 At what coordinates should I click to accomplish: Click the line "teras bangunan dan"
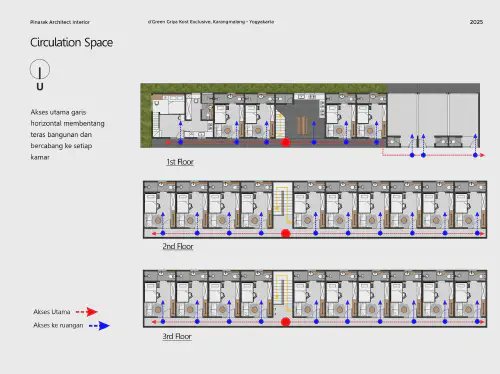pyautogui.click(x=61, y=135)
